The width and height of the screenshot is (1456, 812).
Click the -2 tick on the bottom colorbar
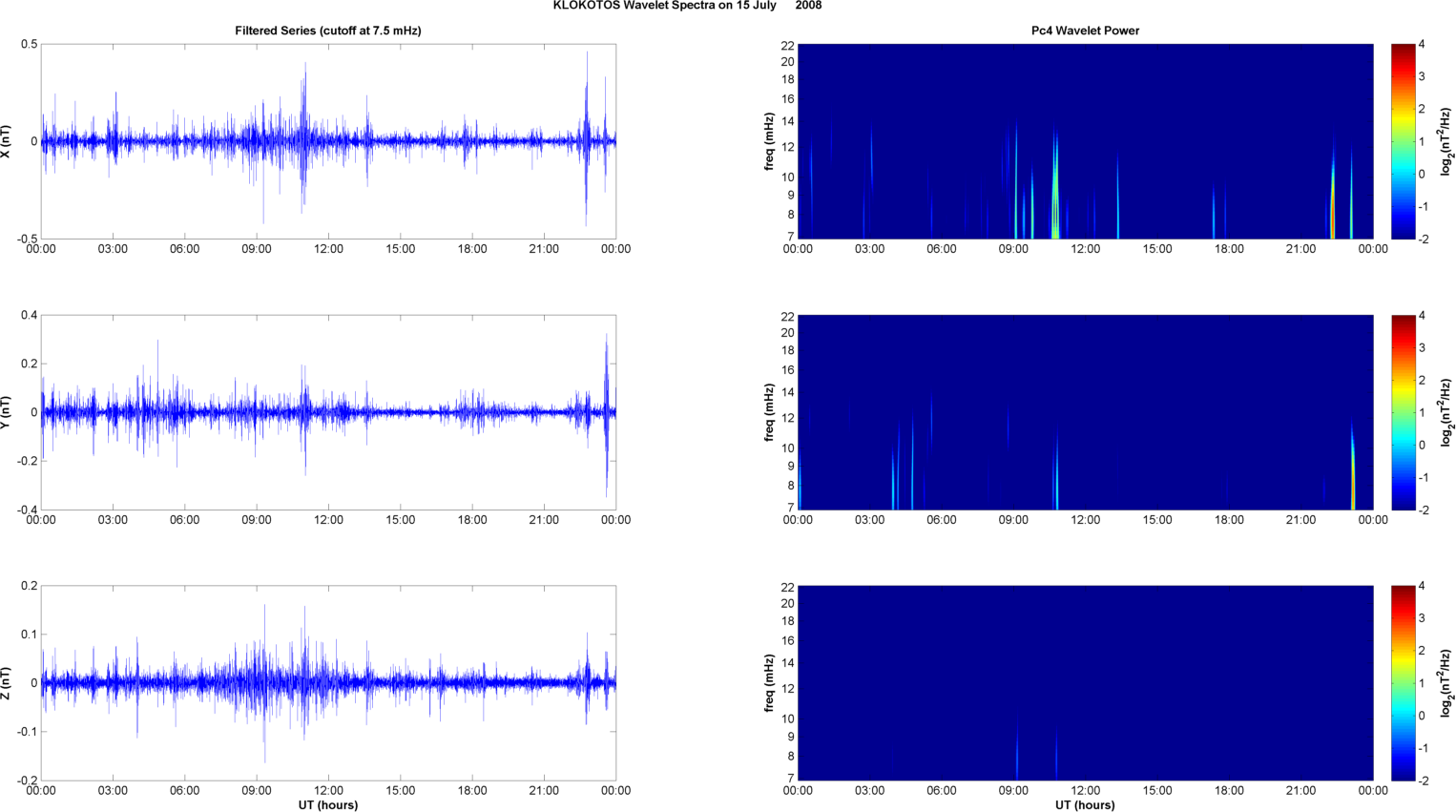(1424, 781)
